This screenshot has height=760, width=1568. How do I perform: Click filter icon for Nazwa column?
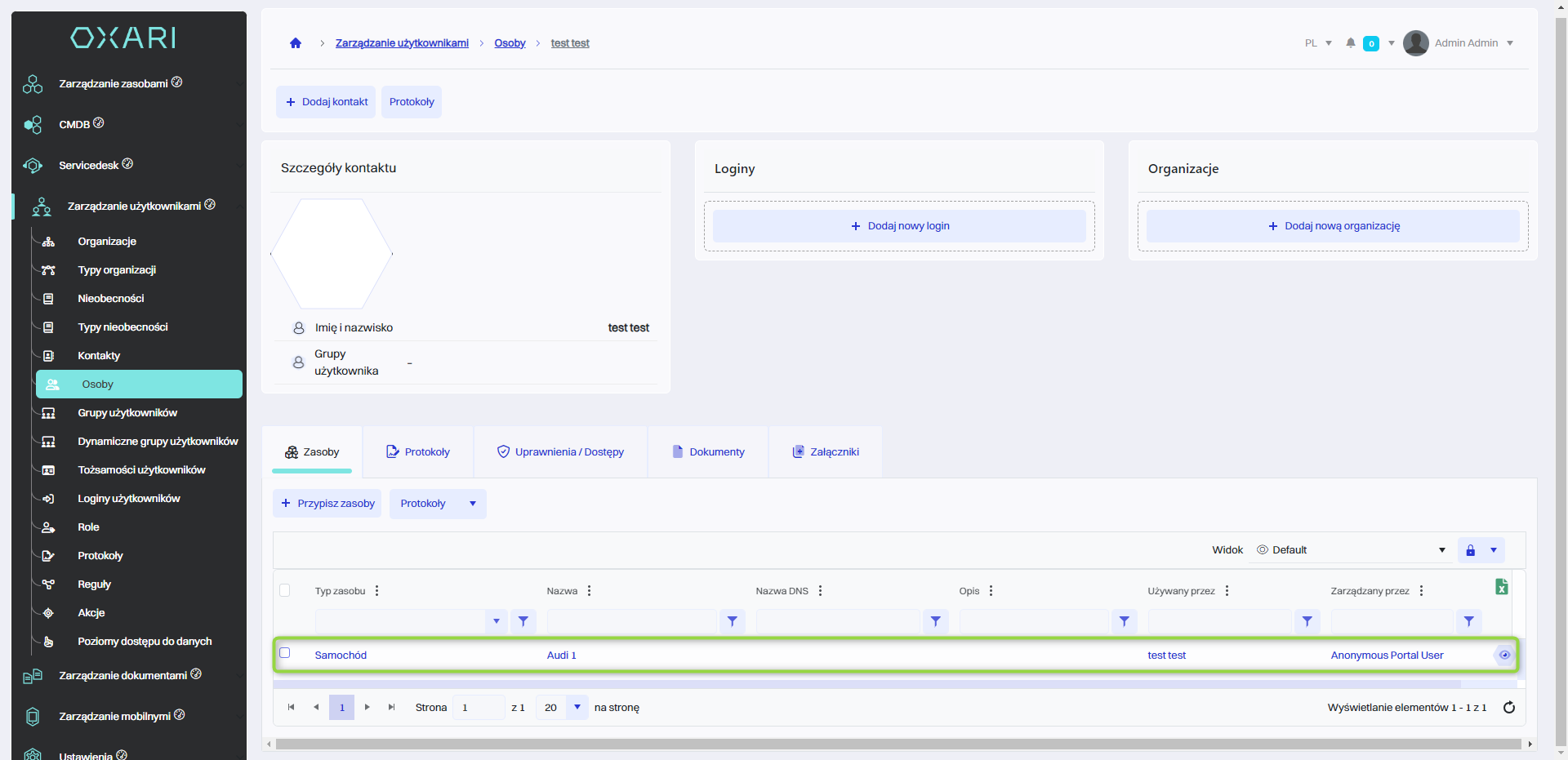pyautogui.click(x=732, y=622)
